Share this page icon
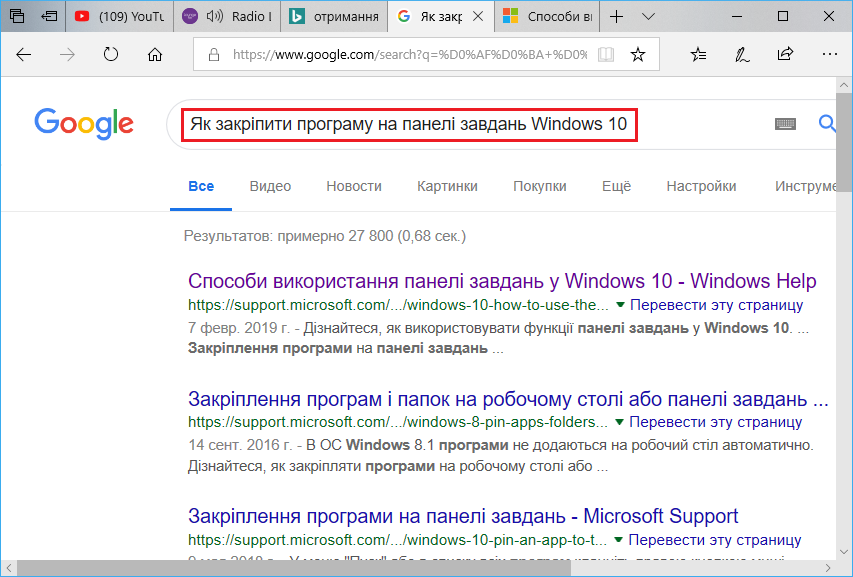853x577 pixels. point(785,54)
